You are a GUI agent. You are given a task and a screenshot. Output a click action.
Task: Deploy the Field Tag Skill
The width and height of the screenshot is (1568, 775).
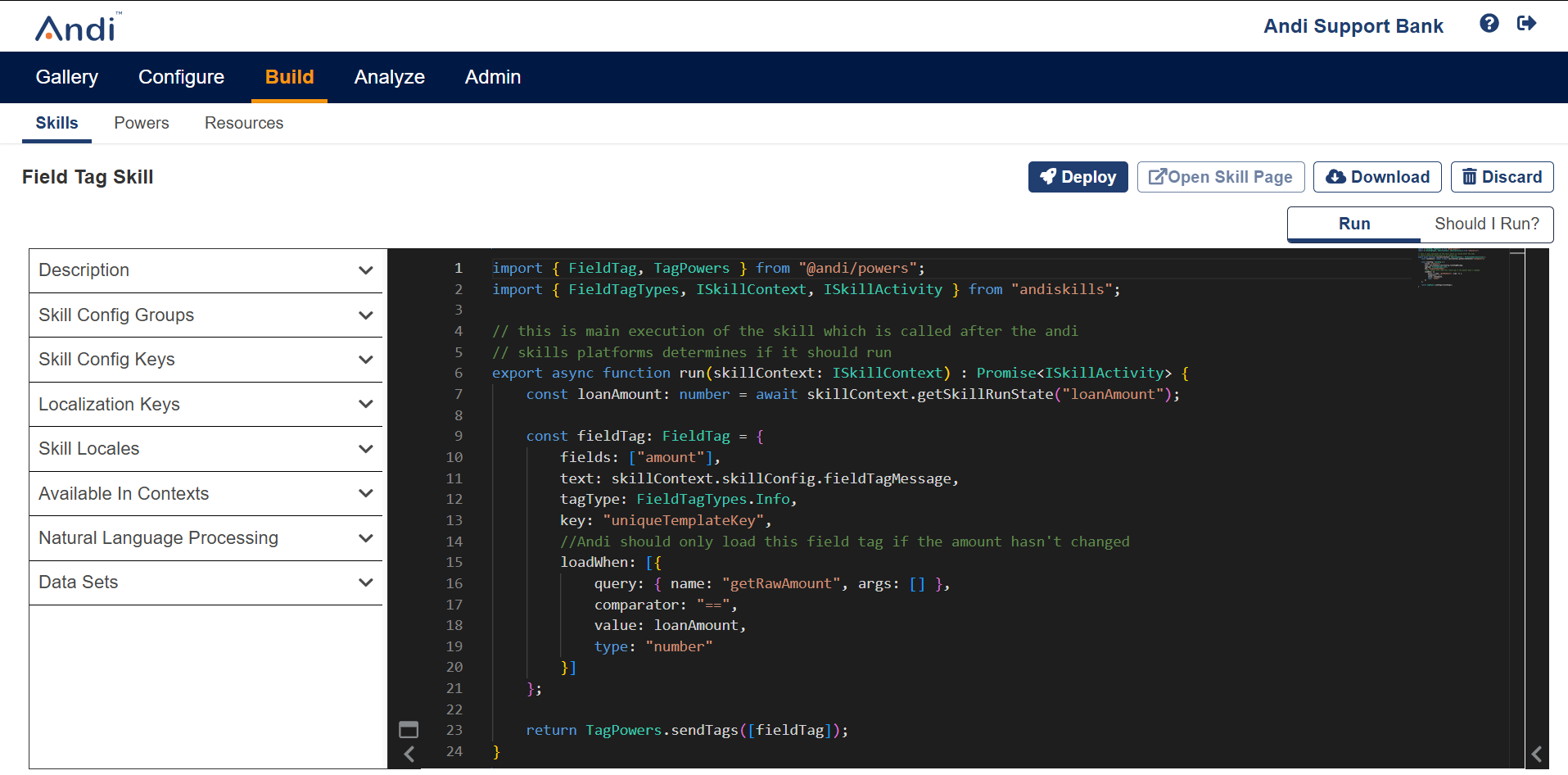pyautogui.click(x=1078, y=177)
